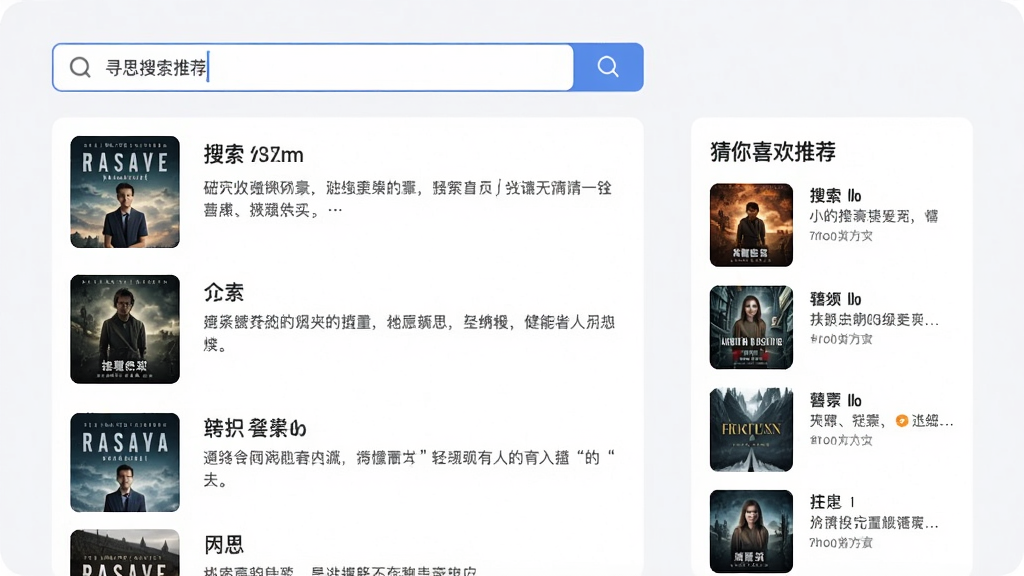
Task: Open result title 搜索 /32m
Action: click(x=253, y=155)
